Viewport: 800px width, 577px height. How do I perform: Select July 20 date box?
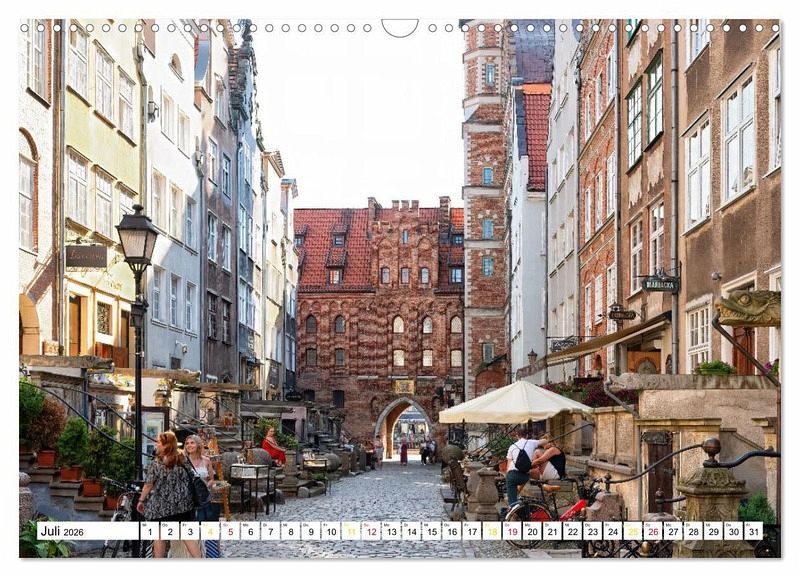point(532,531)
